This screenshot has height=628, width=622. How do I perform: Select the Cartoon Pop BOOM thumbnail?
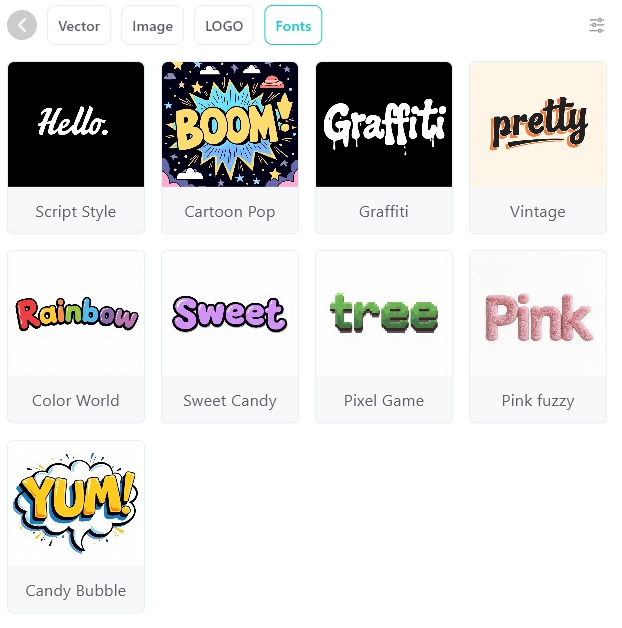[x=230, y=125]
